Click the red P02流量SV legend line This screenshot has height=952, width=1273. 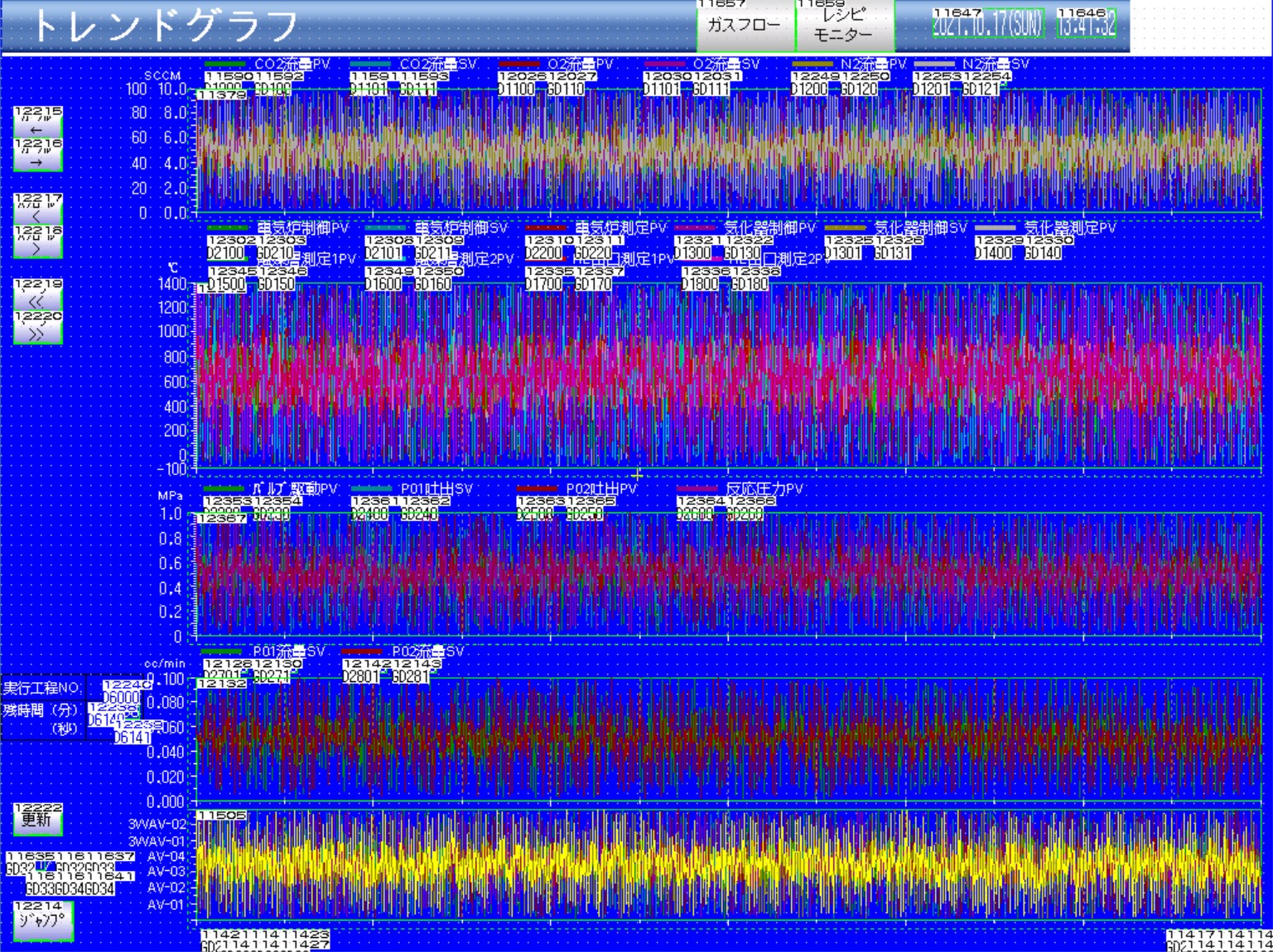362,651
